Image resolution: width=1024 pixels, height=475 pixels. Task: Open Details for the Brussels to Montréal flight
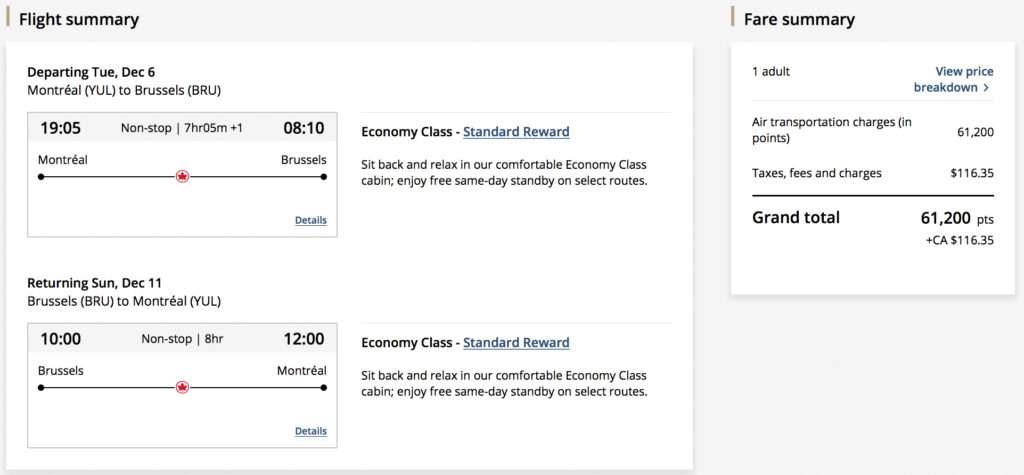tap(310, 431)
